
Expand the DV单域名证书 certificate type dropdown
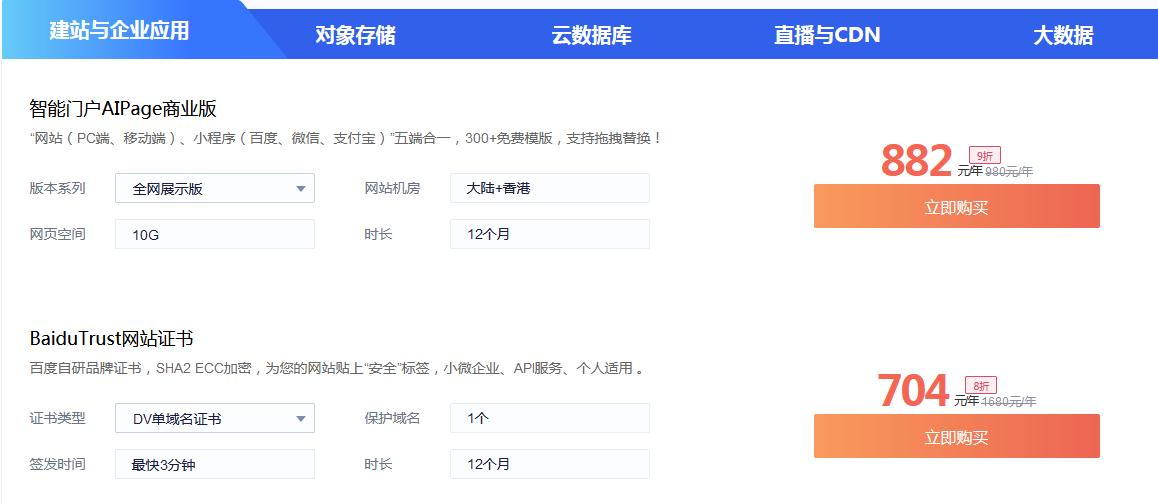tap(215, 418)
